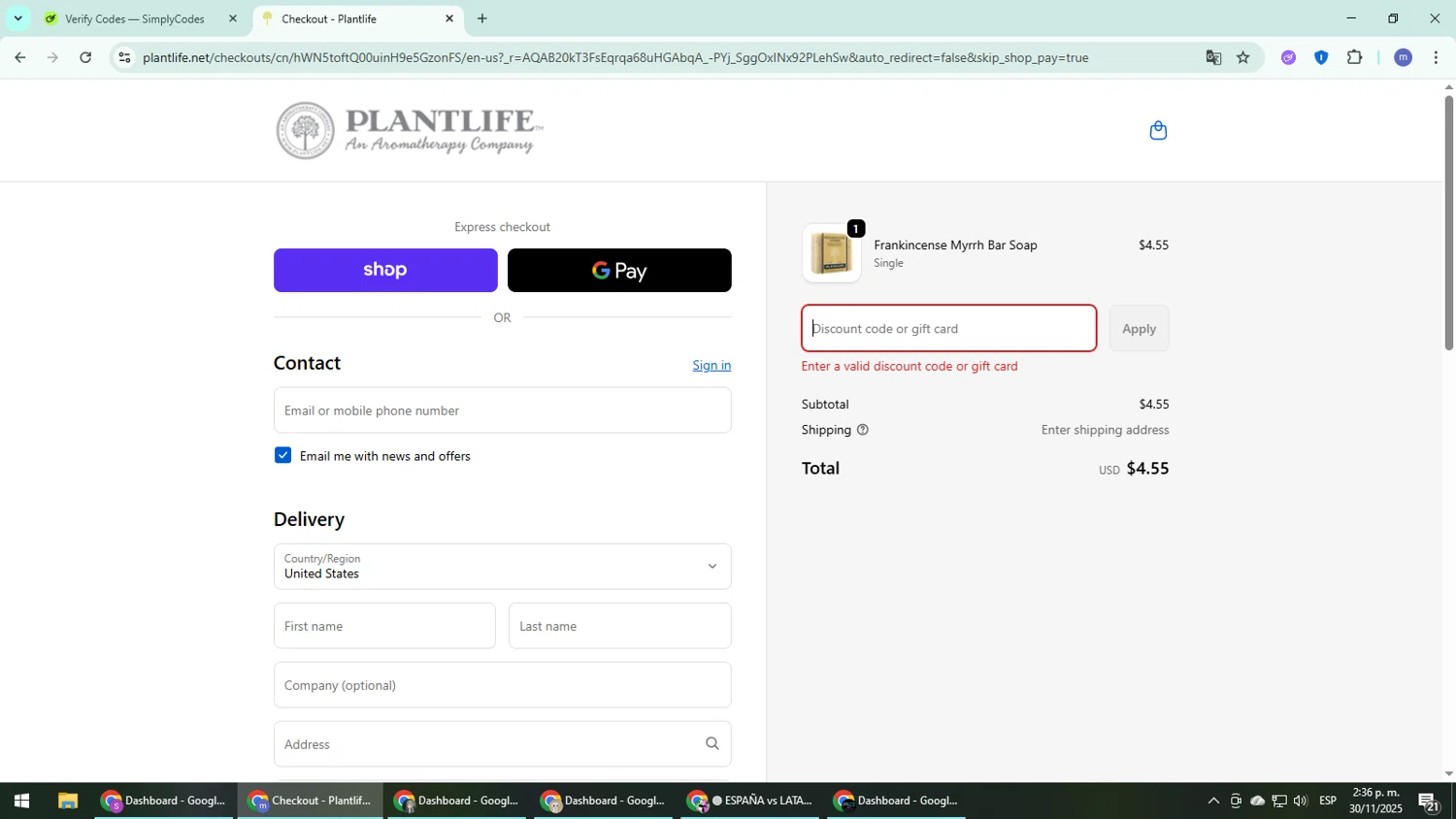Click the volume icon in system tray
The width and height of the screenshot is (1456, 819).
click(x=1301, y=801)
